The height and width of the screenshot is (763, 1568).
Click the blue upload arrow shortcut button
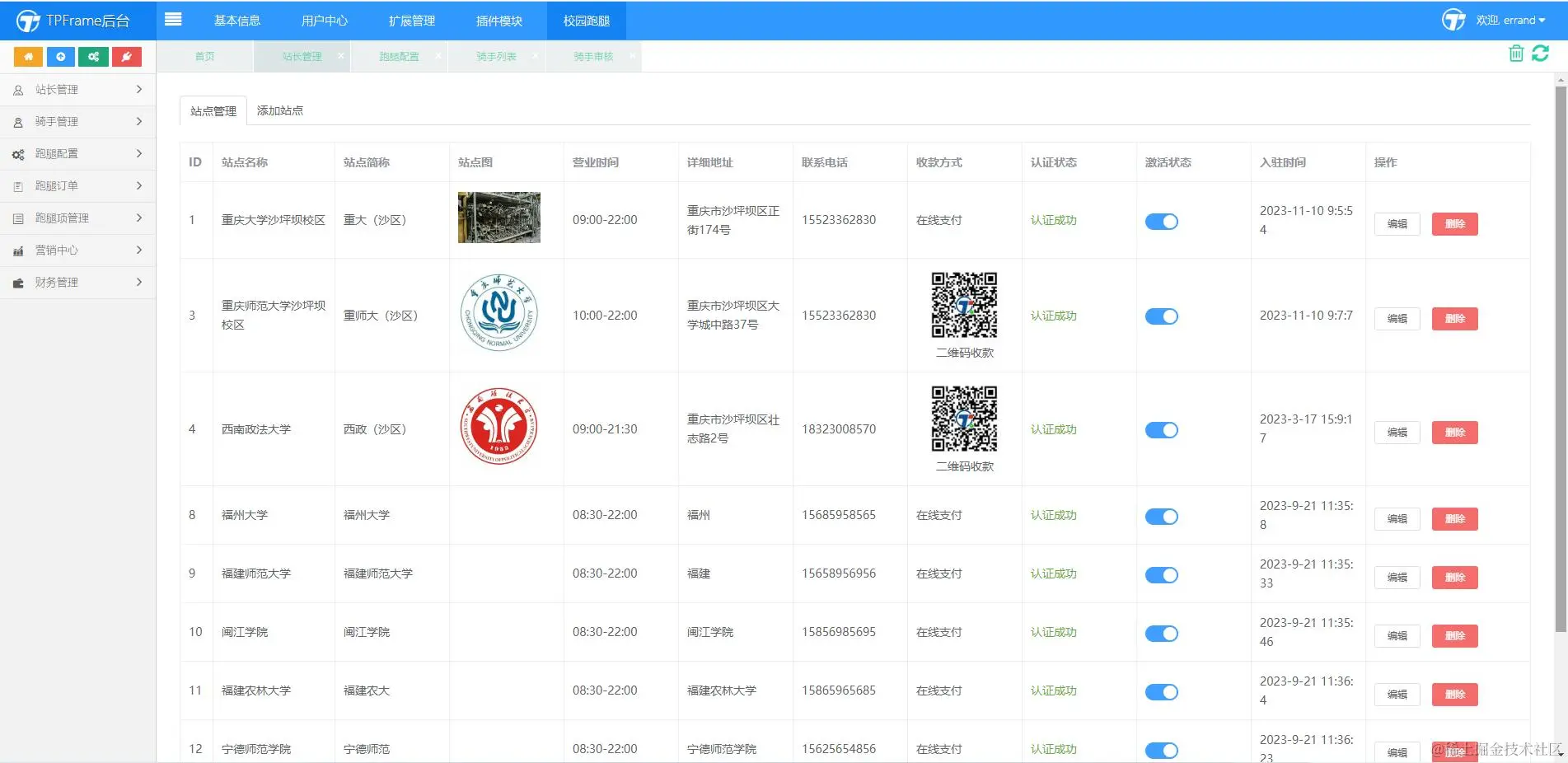pyautogui.click(x=61, y=57)
